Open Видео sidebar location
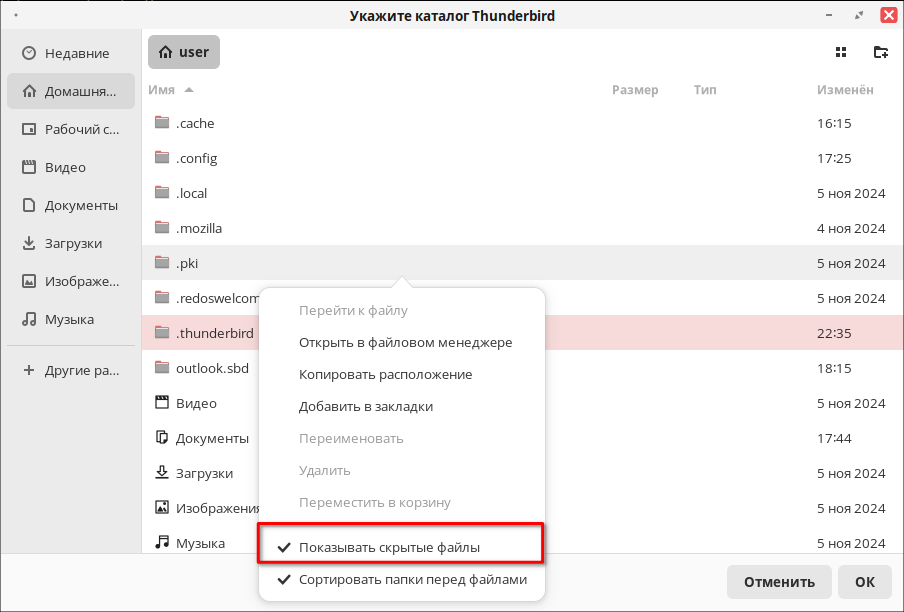 (x=71, y=168)
